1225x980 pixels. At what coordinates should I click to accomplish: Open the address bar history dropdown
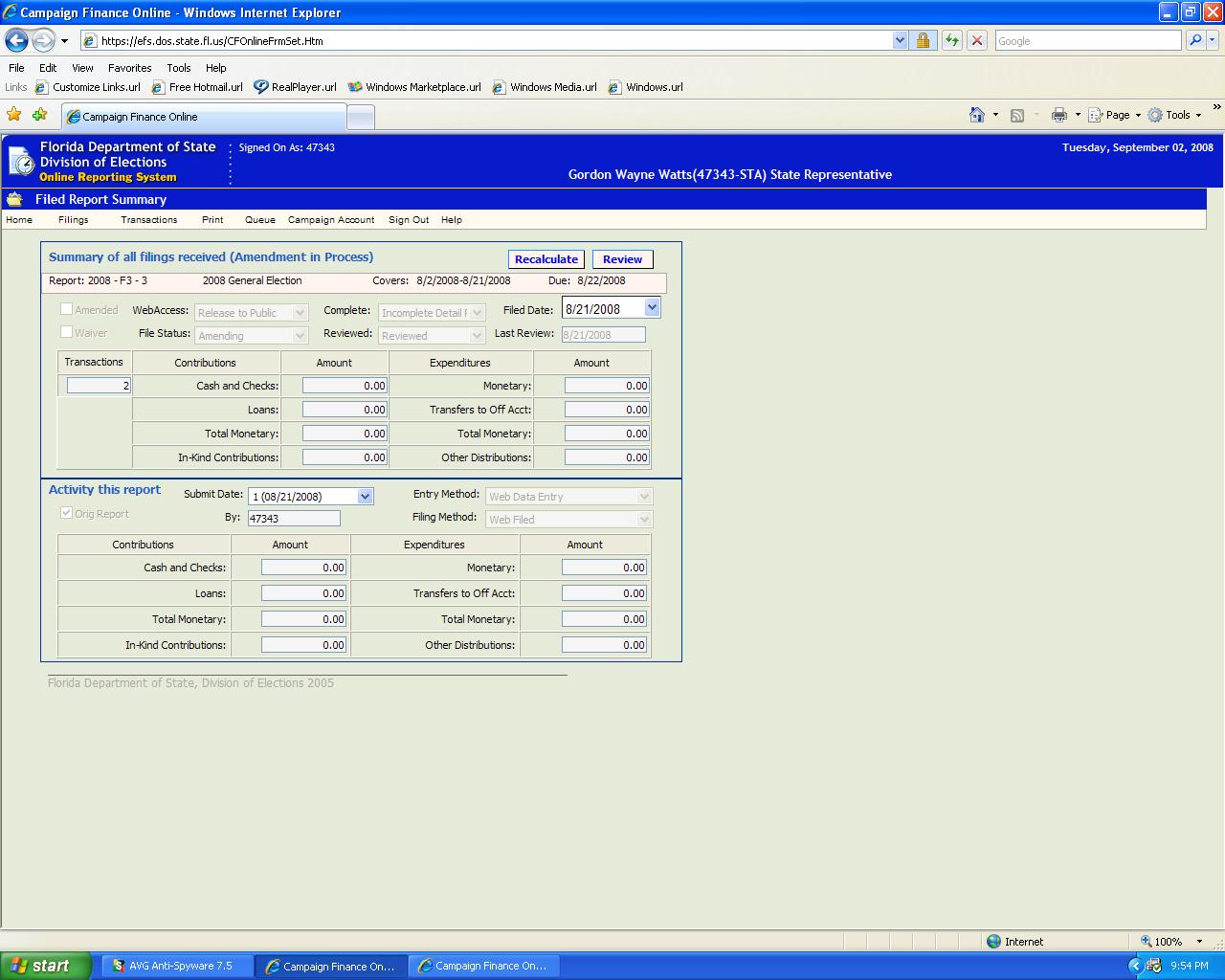point(900,40)
